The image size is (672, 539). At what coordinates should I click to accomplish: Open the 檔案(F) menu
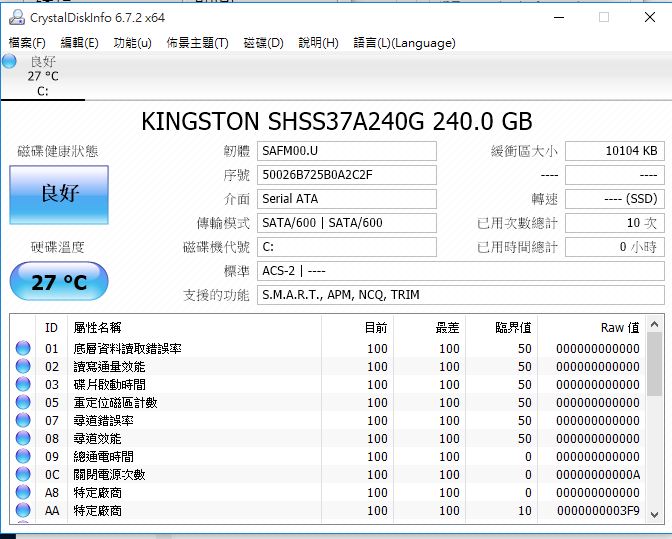27,43
